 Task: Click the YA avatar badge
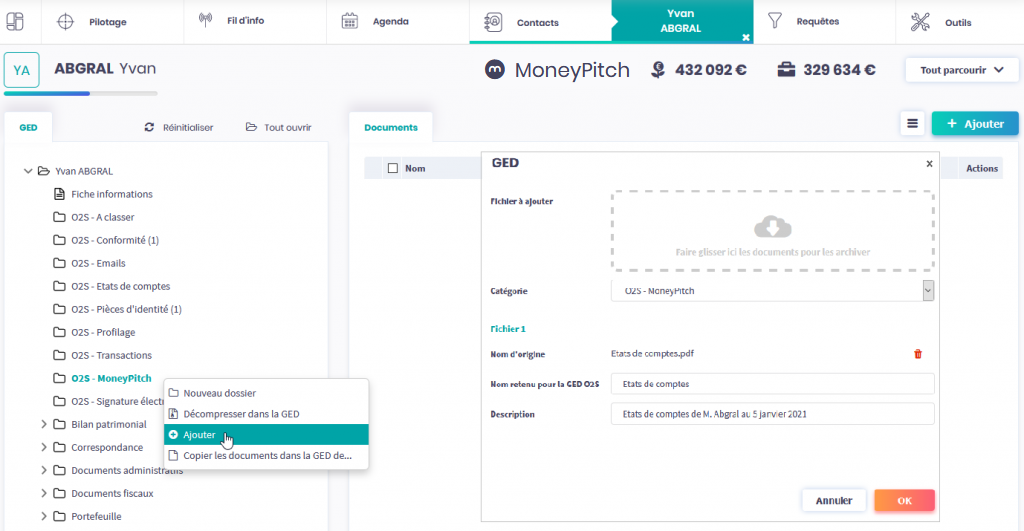click(21, 70)
